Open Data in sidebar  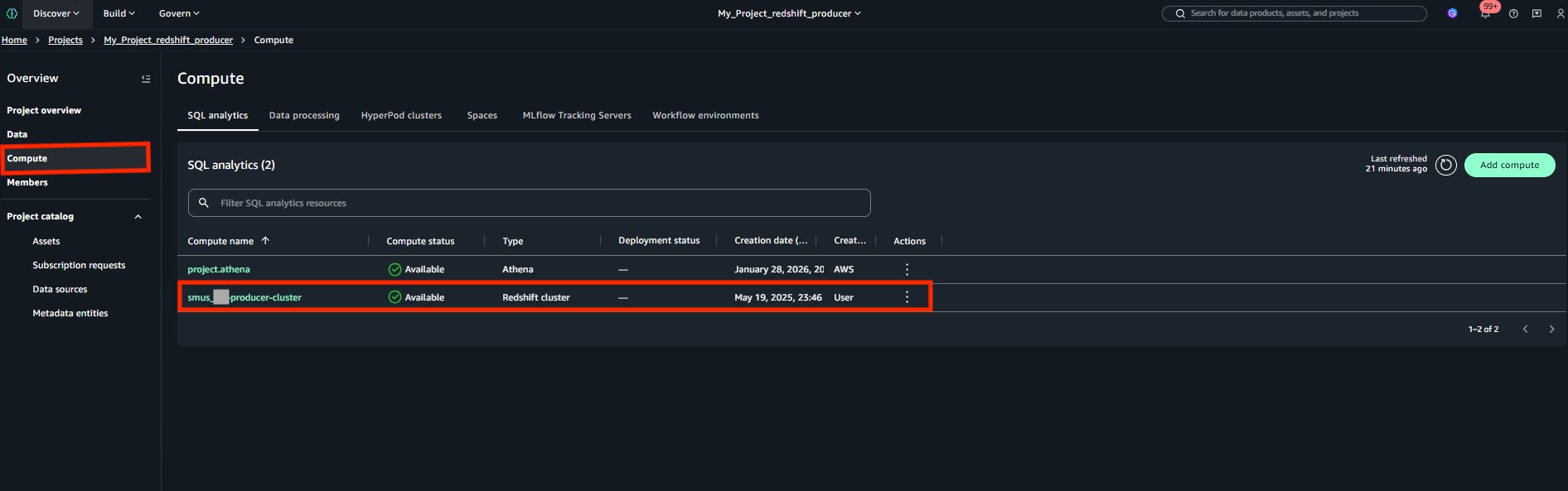coord(17,134)
